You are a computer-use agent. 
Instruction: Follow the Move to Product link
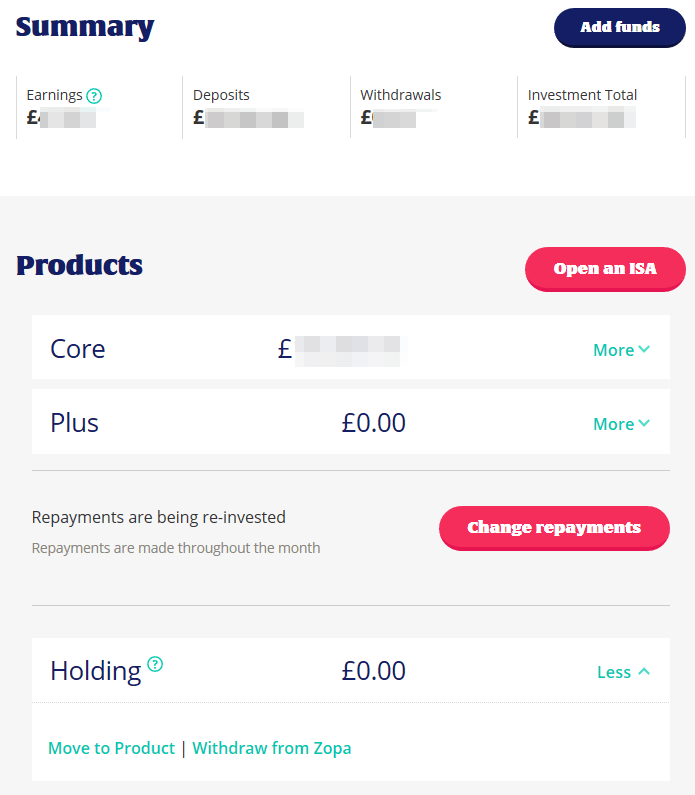(111, 748)
